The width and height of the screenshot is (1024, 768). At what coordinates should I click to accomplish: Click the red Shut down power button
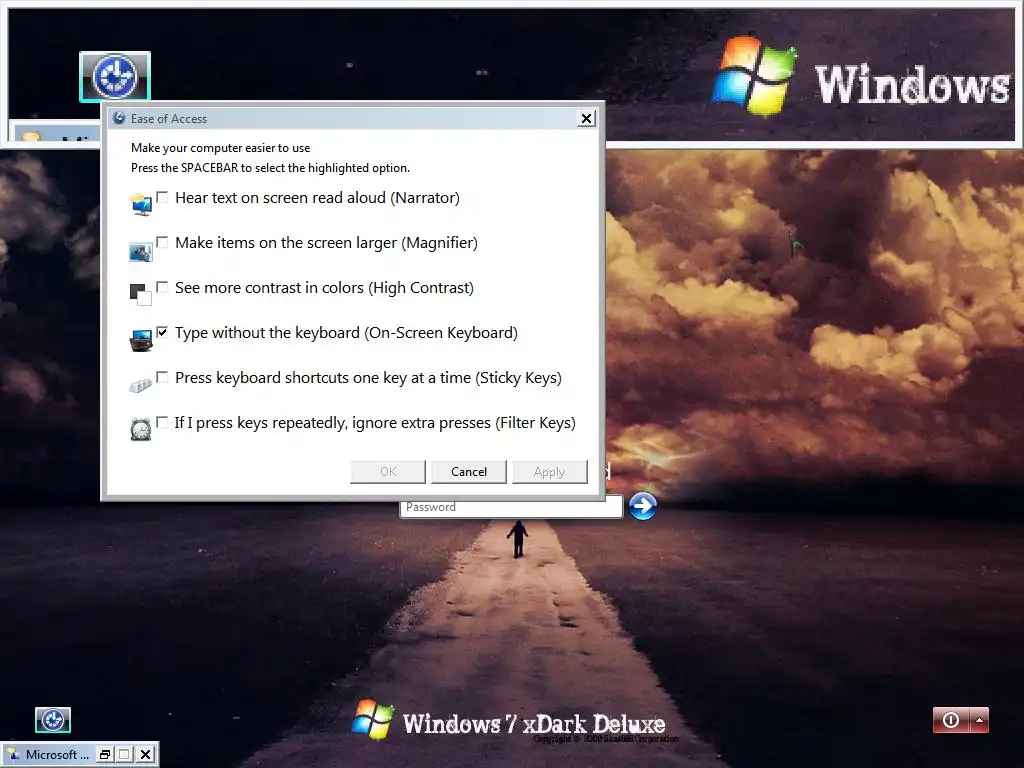click(x=951, y=720)
